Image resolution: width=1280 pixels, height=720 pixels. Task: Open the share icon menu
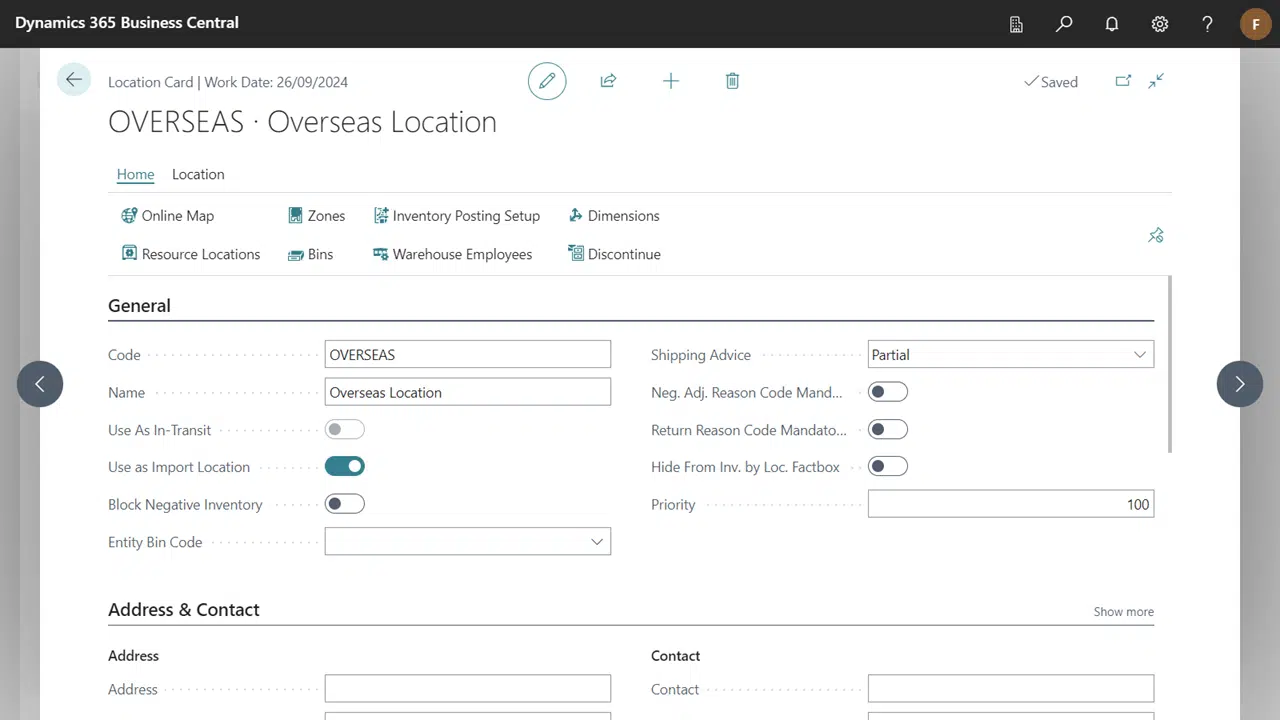point(608,81)
